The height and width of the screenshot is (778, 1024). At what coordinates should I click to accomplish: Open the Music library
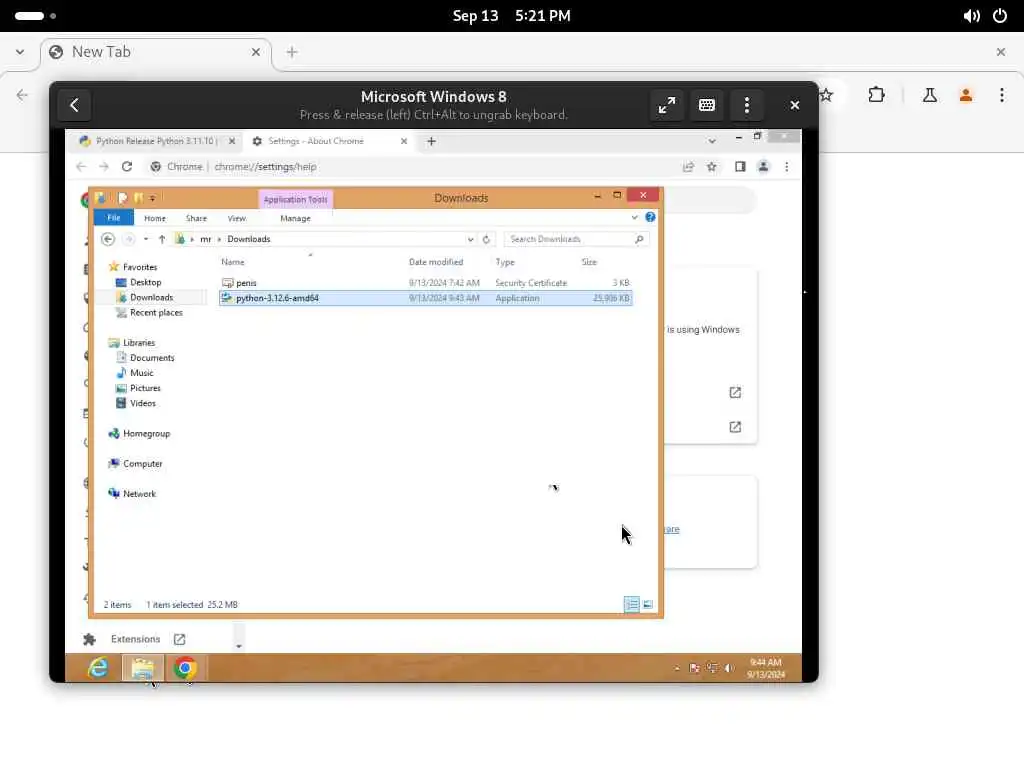[141, 372]
